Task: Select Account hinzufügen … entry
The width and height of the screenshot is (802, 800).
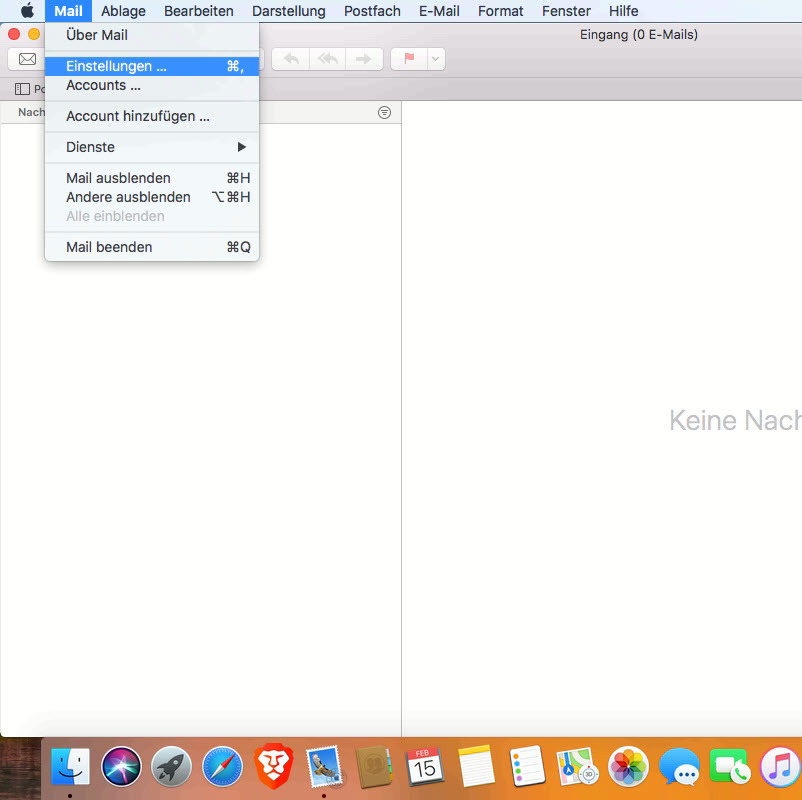Action: [152, 116]
